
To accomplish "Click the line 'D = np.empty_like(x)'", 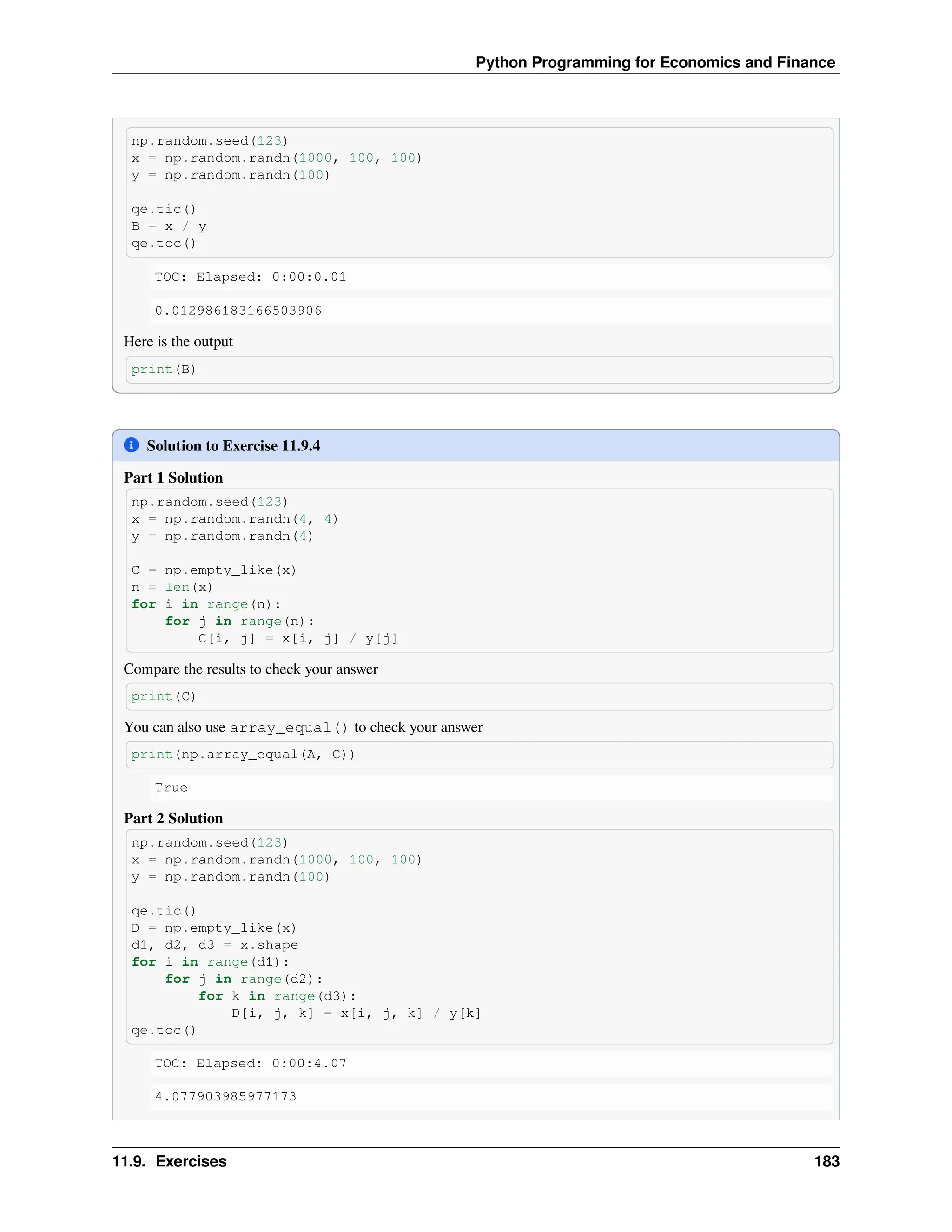I will click(x=214, y=928).
